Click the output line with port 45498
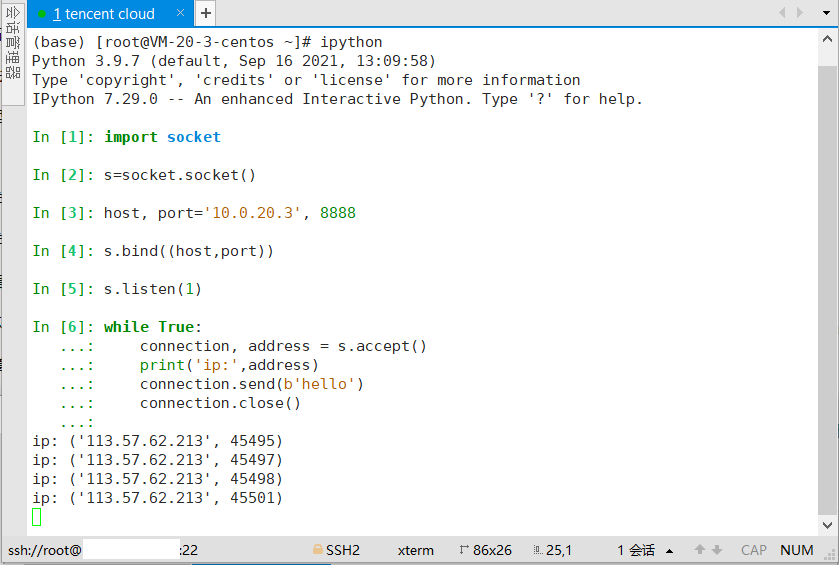The image size is (839, 565). [157, 479]
